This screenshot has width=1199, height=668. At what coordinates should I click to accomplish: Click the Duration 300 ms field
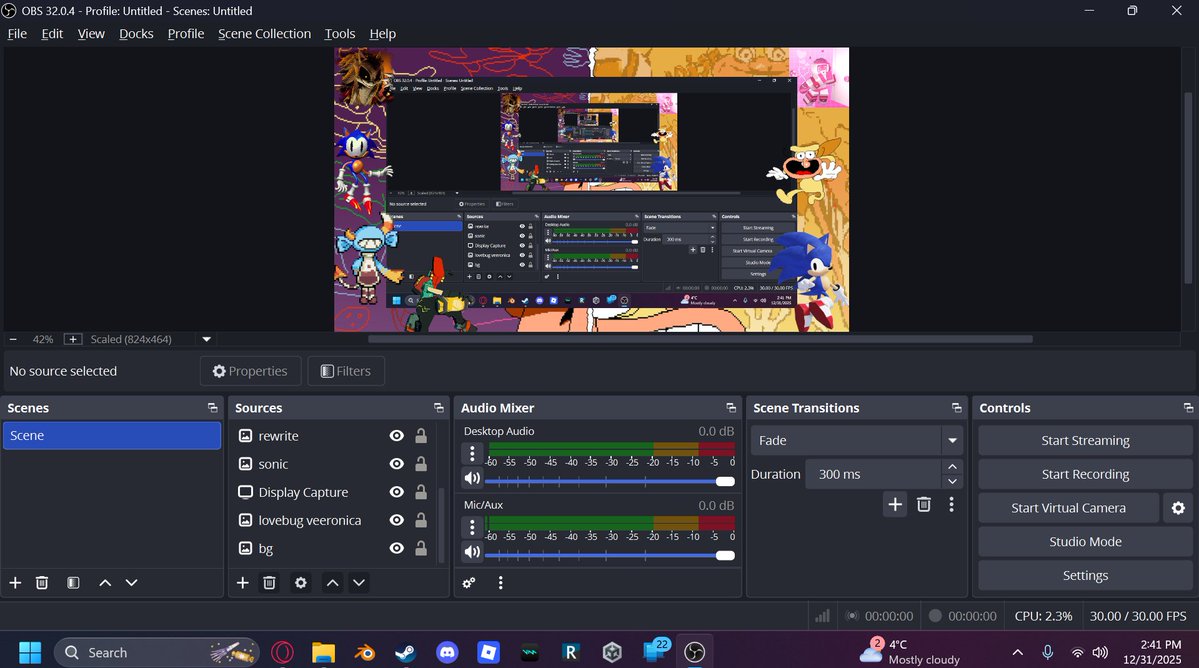[x=872, y=474]
